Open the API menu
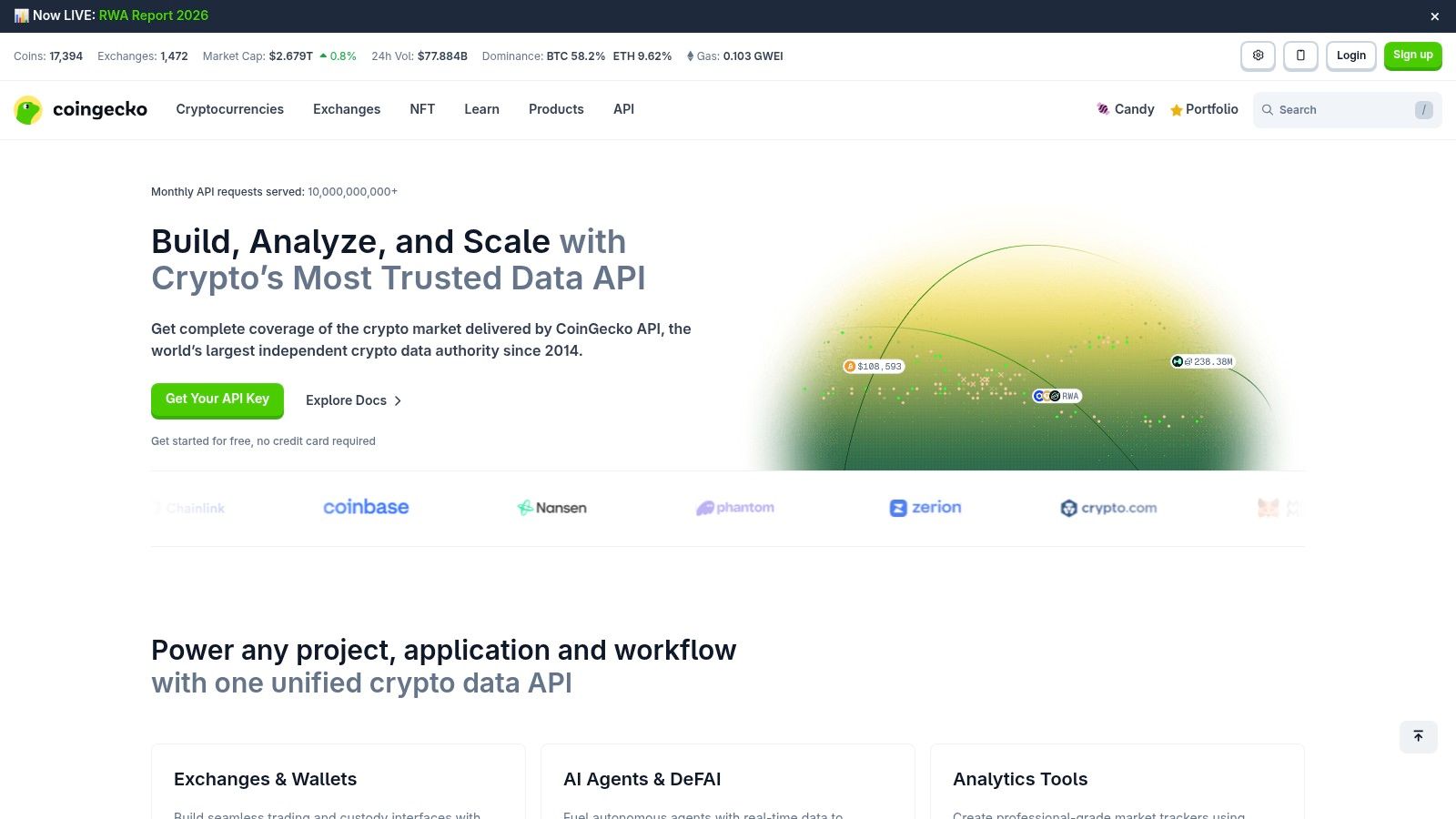The height and width of the screenshot is (819, 1456). tap(623, 109)
